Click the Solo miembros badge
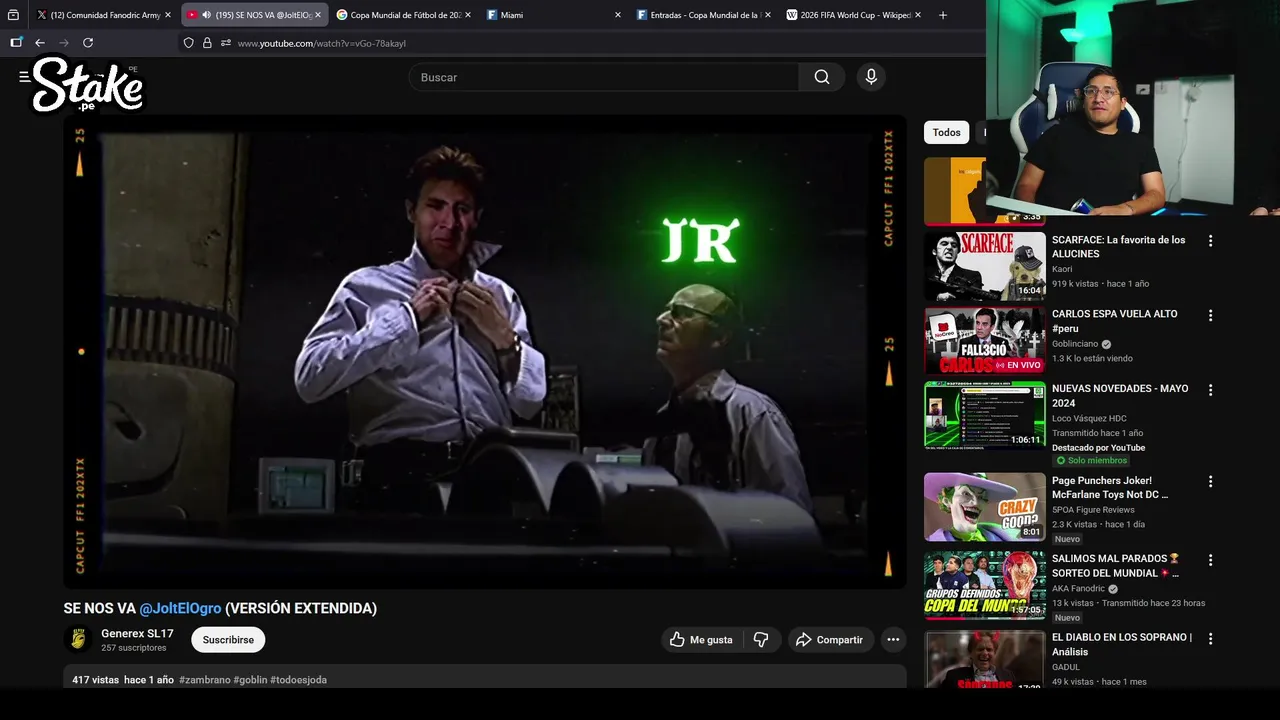This screenshot has width=1280, height=720. (1090, 461)
